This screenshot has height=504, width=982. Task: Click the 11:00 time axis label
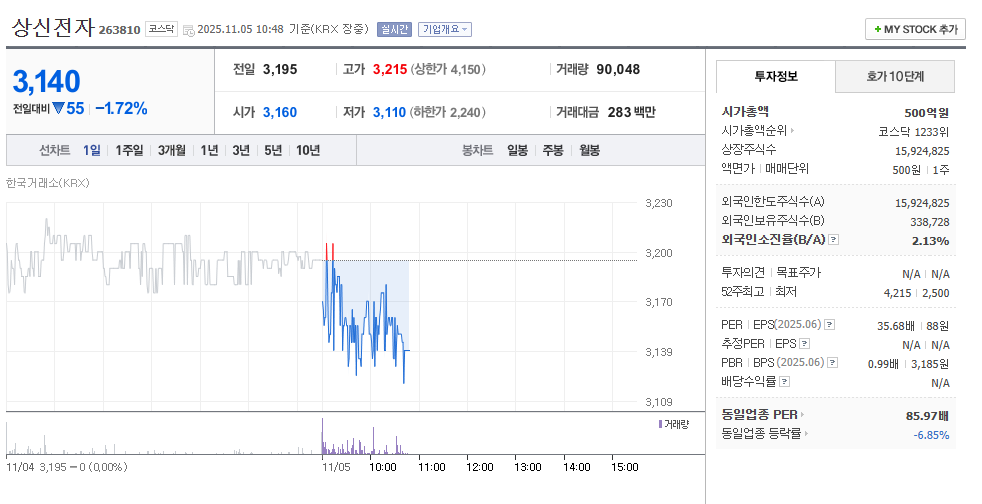point(432,467)
